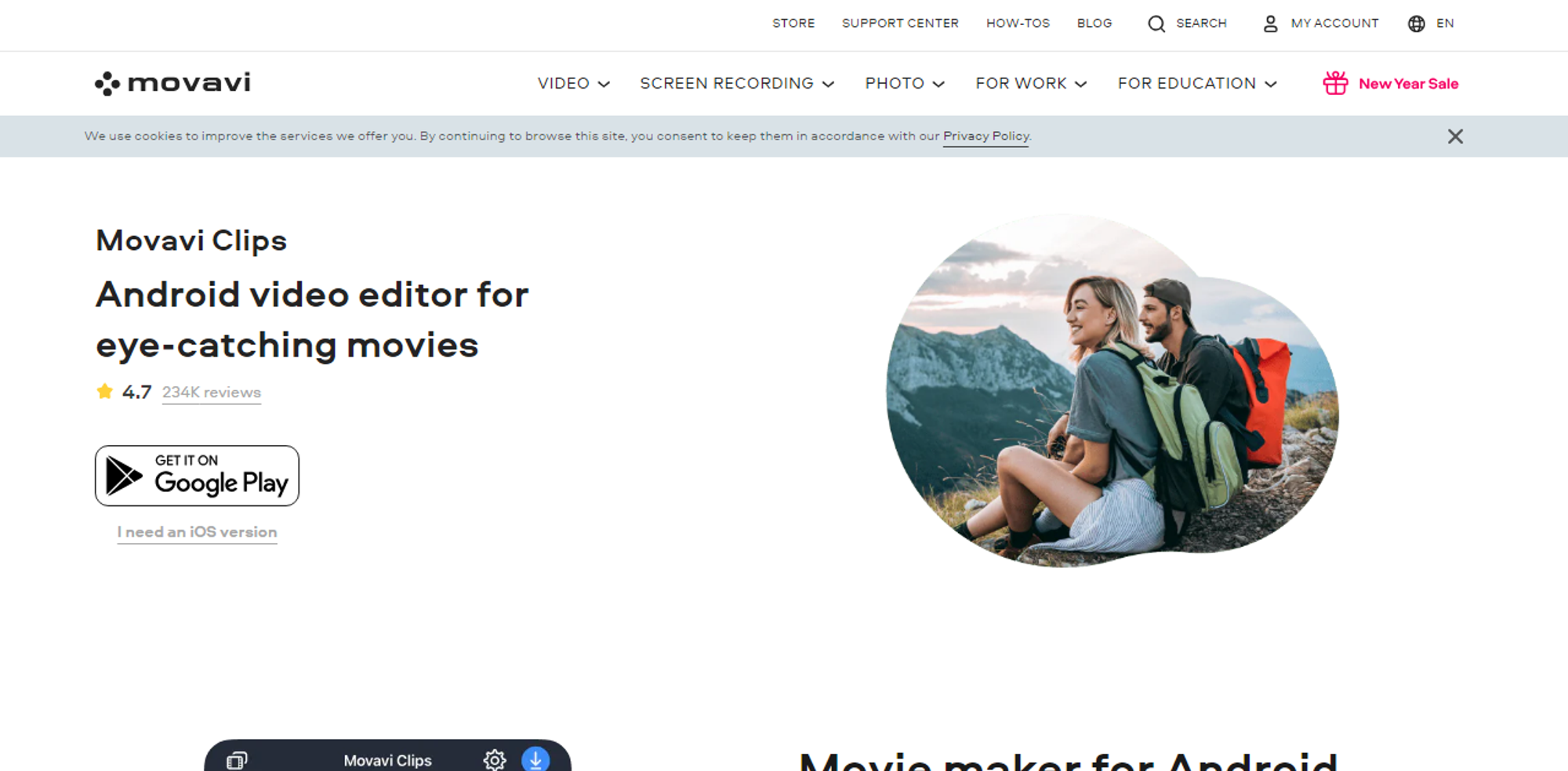Click the 'Android video editor for' headline

click(x=312, y=295)
